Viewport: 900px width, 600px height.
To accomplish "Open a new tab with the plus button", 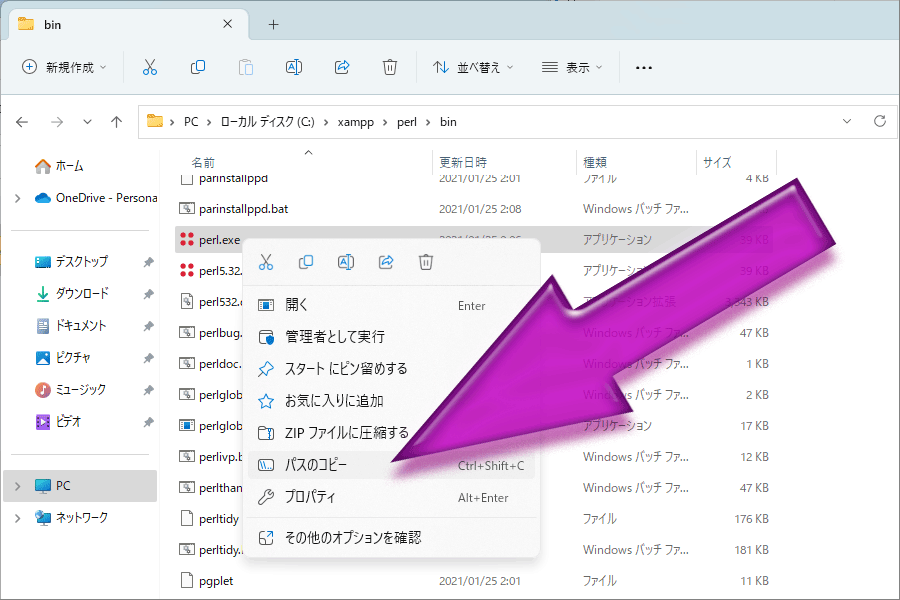I will [274, 25].
